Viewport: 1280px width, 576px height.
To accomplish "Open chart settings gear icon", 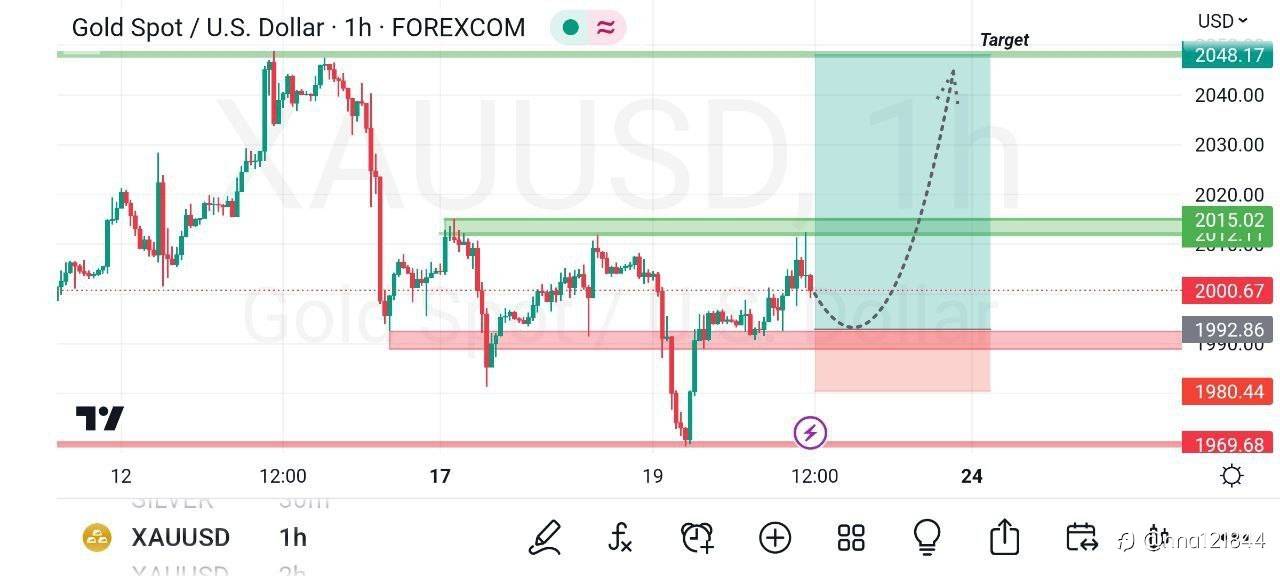I will click(1232, 476).
